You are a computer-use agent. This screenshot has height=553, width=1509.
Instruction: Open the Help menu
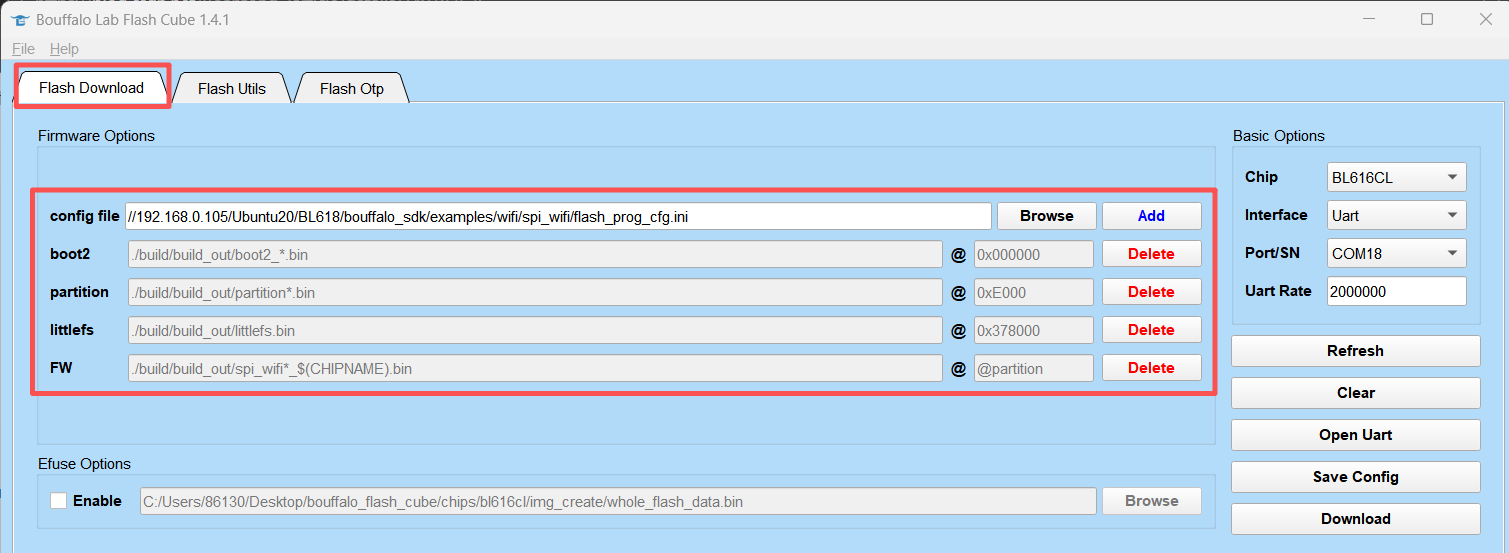point(64,48)
